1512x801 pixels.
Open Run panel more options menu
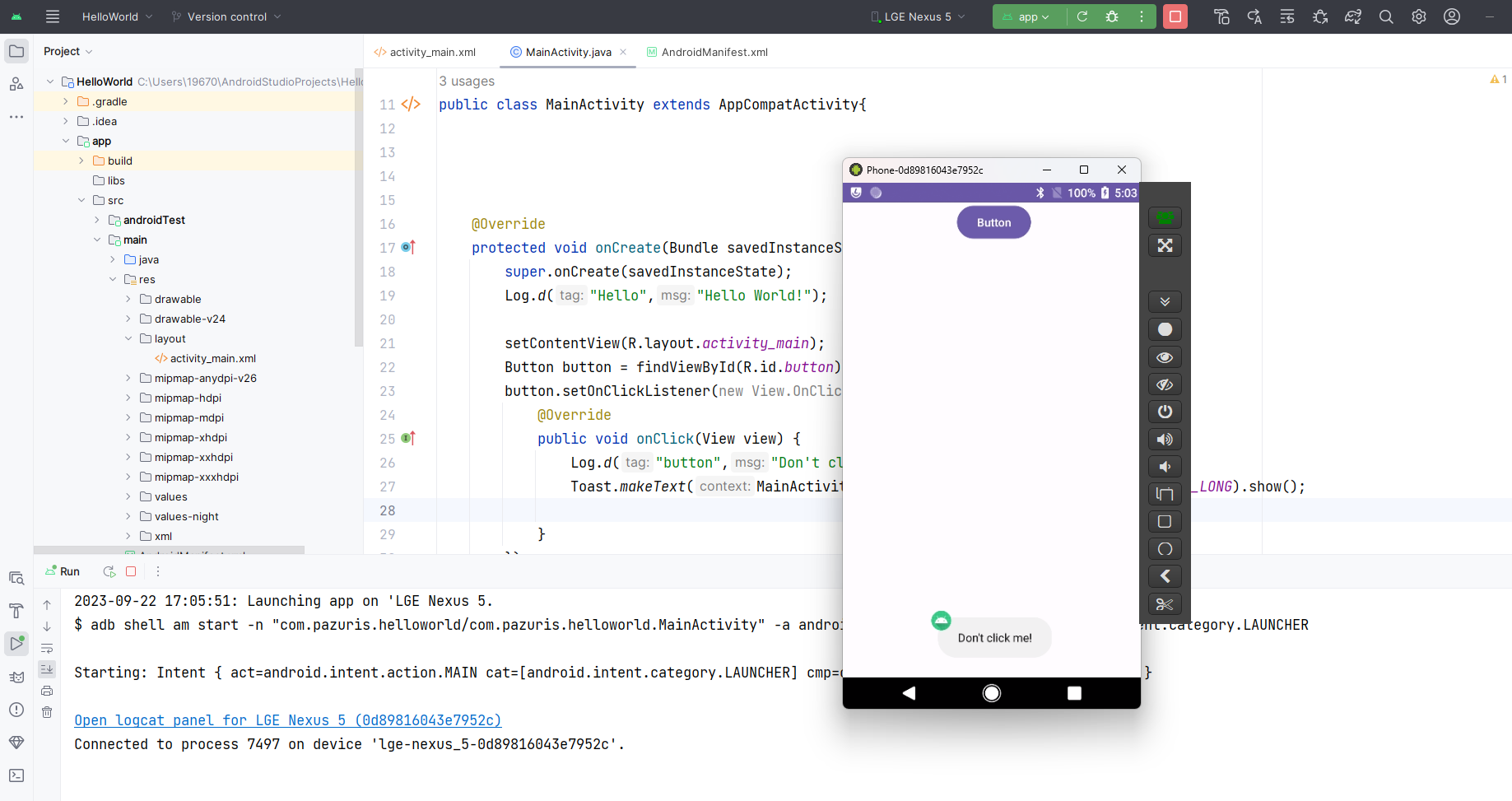click(x=158, y=571)
